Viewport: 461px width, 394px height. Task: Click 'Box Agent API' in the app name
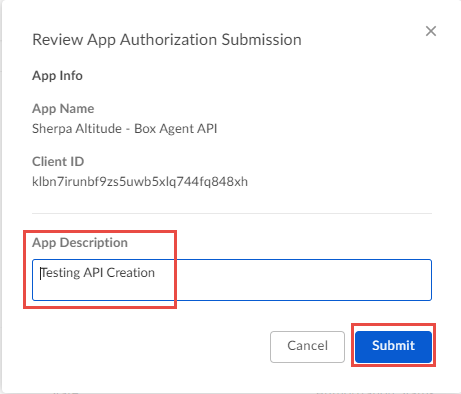[176, 129]
